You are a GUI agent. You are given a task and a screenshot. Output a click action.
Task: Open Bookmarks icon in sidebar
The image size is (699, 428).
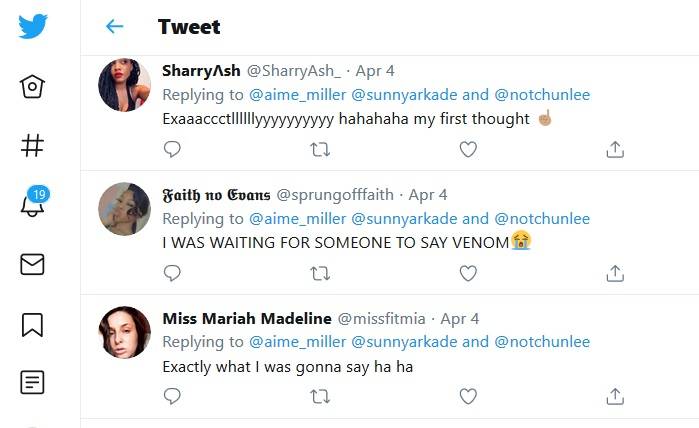[x=32, y=323]
